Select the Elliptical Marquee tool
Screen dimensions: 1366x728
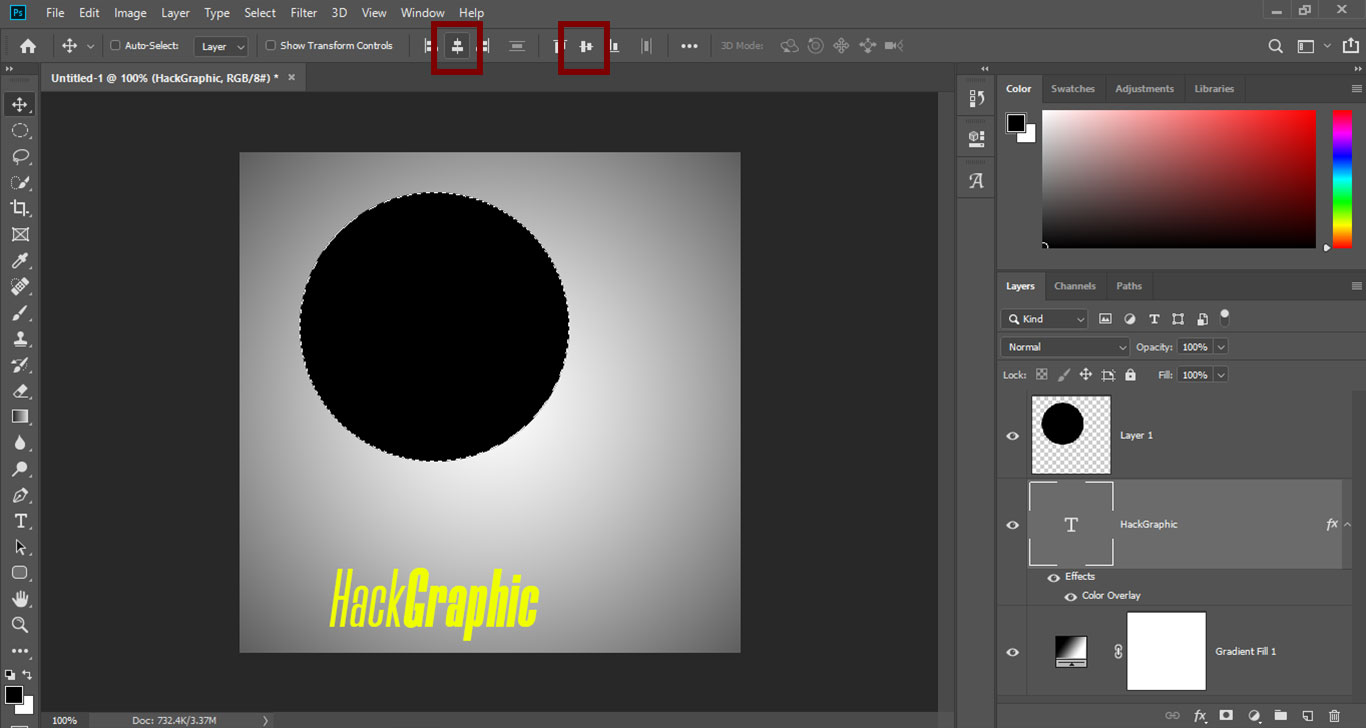pyautogui.click(x=20, y=131)
